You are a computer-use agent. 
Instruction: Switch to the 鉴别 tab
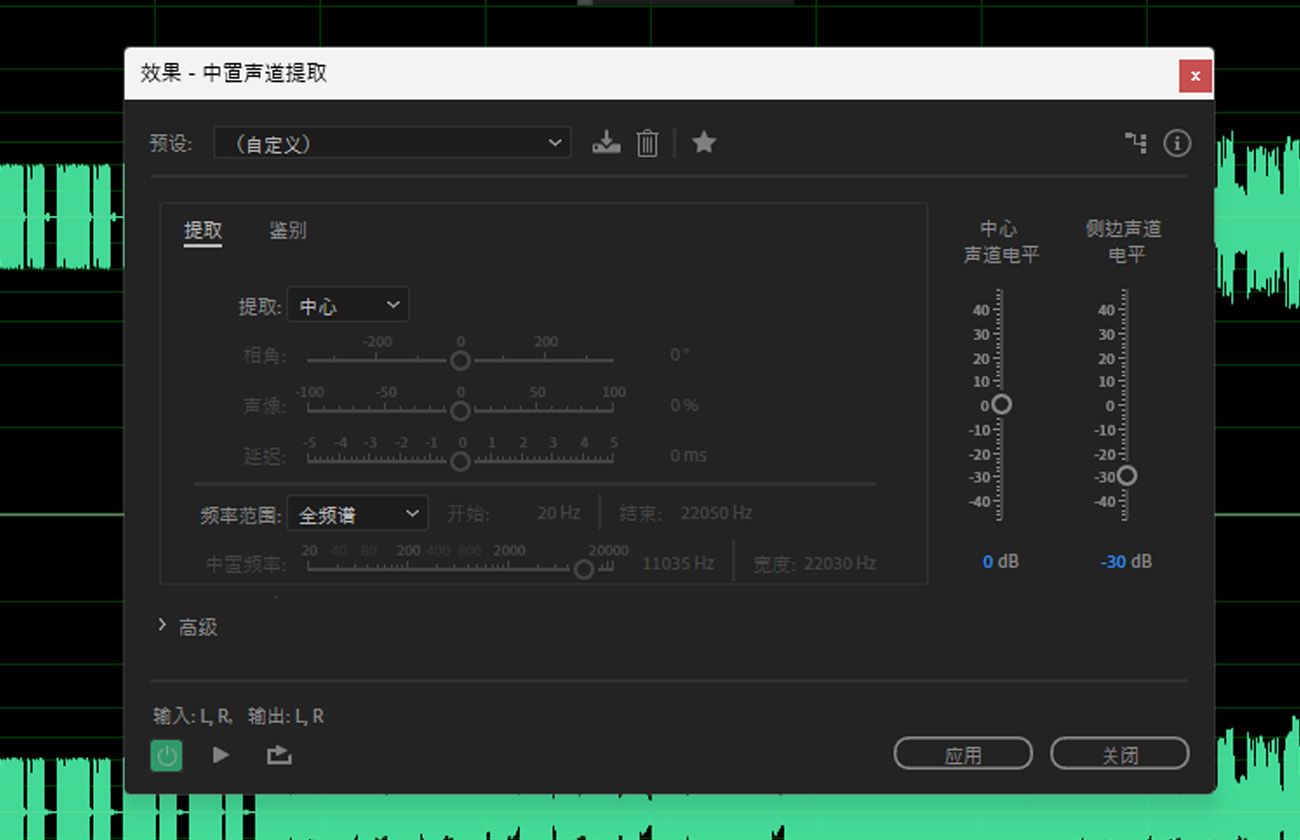289,230
